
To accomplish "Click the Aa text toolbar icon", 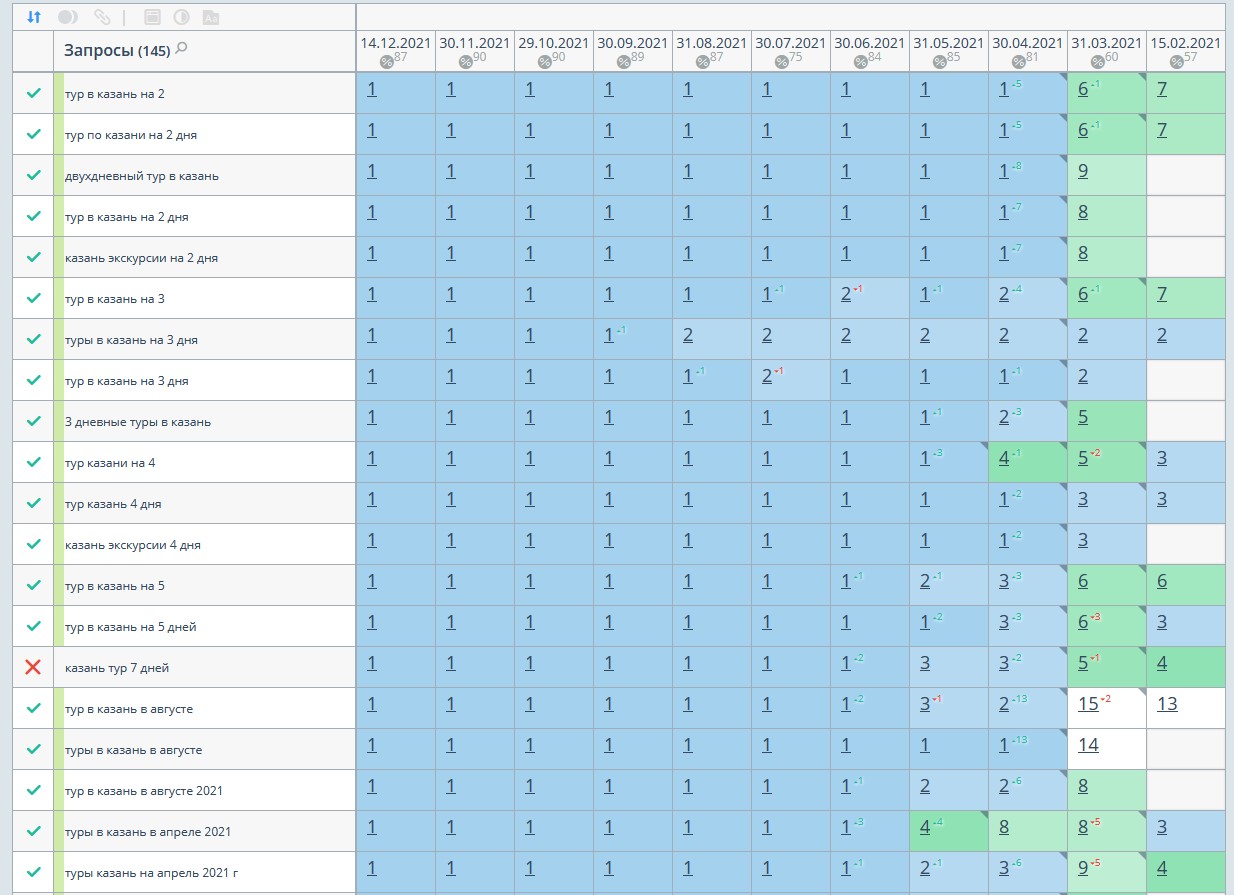I will pos(210,17).
